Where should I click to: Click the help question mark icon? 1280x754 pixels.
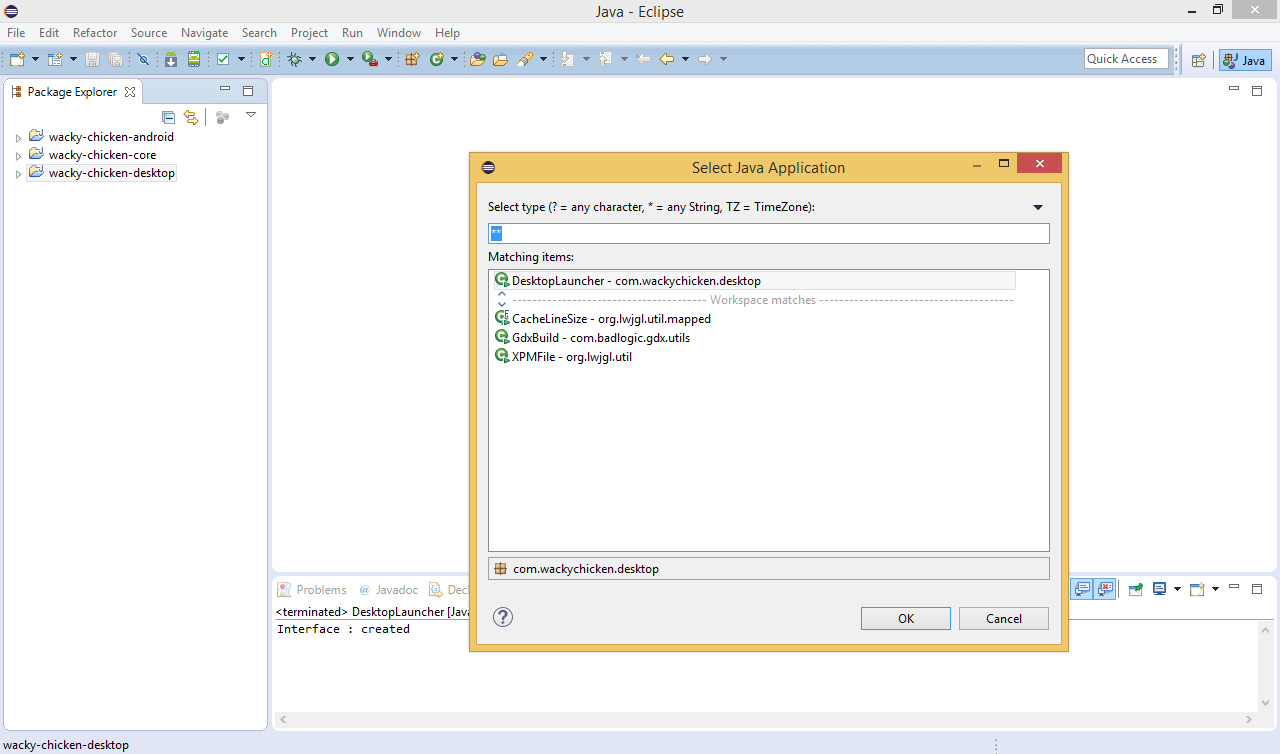[503, 617]
